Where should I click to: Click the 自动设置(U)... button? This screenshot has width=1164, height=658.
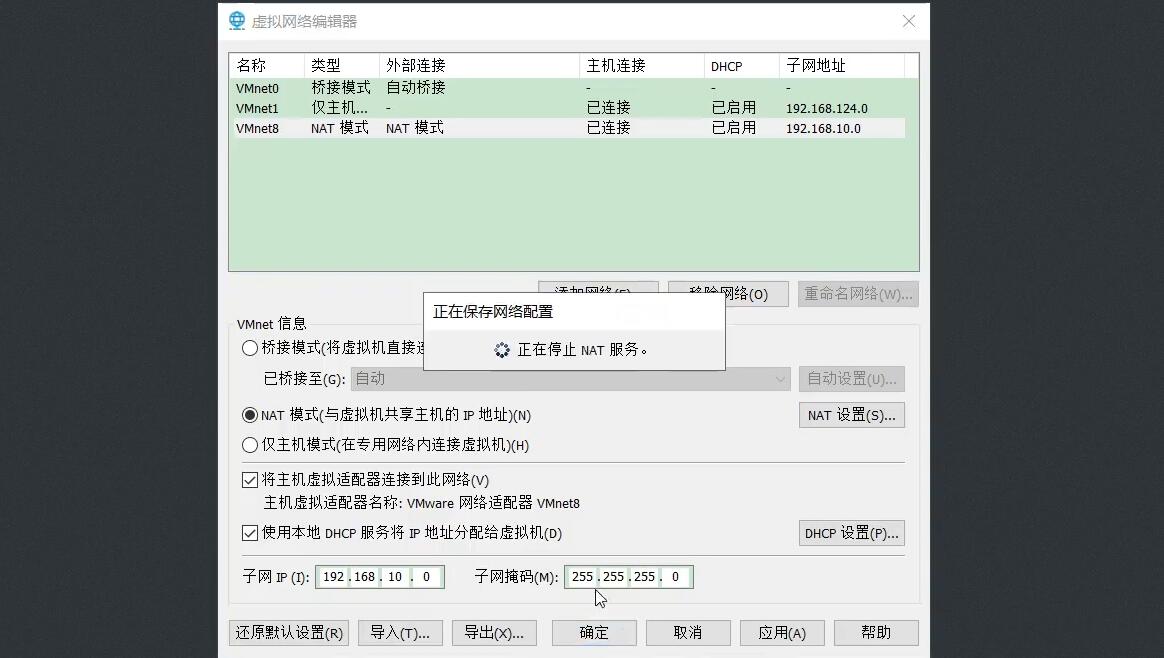coord(851,379)
